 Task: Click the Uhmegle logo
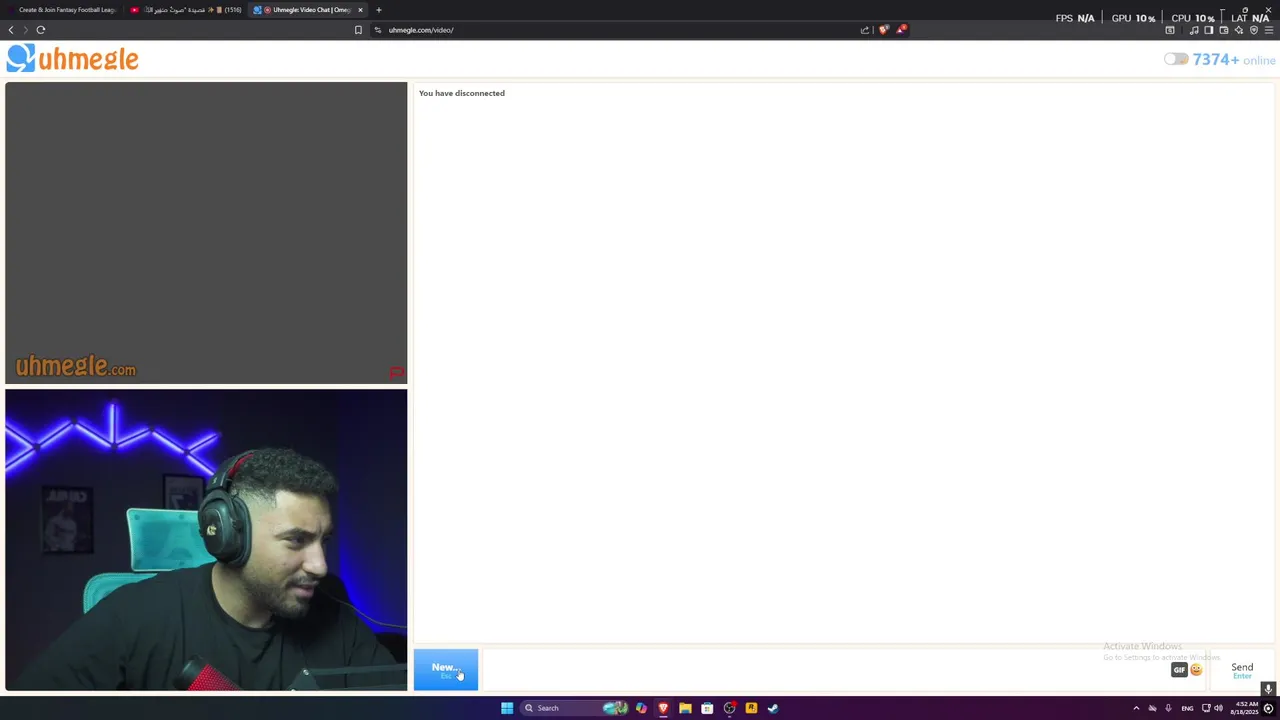click(x=72, y=59)
